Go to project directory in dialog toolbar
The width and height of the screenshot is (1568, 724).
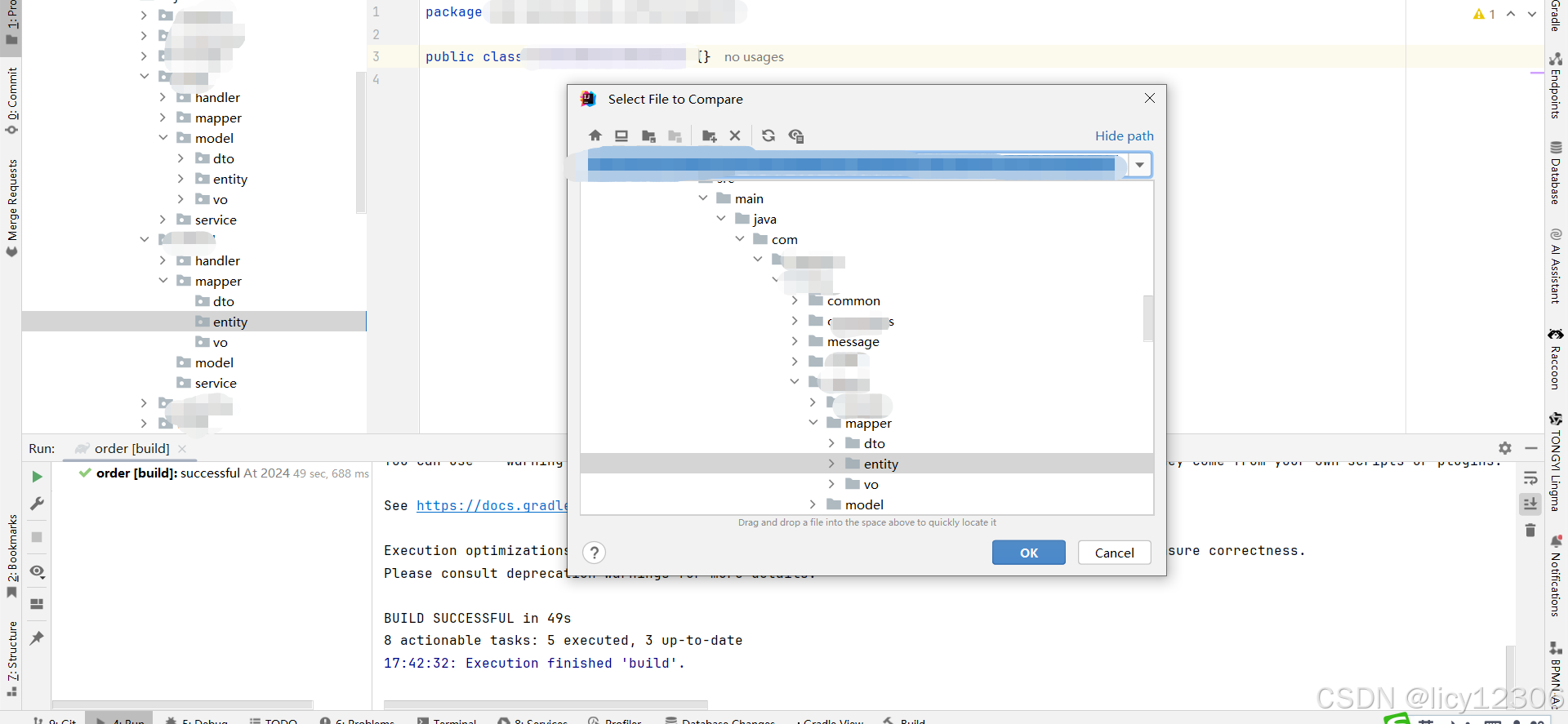pos(648,135)
